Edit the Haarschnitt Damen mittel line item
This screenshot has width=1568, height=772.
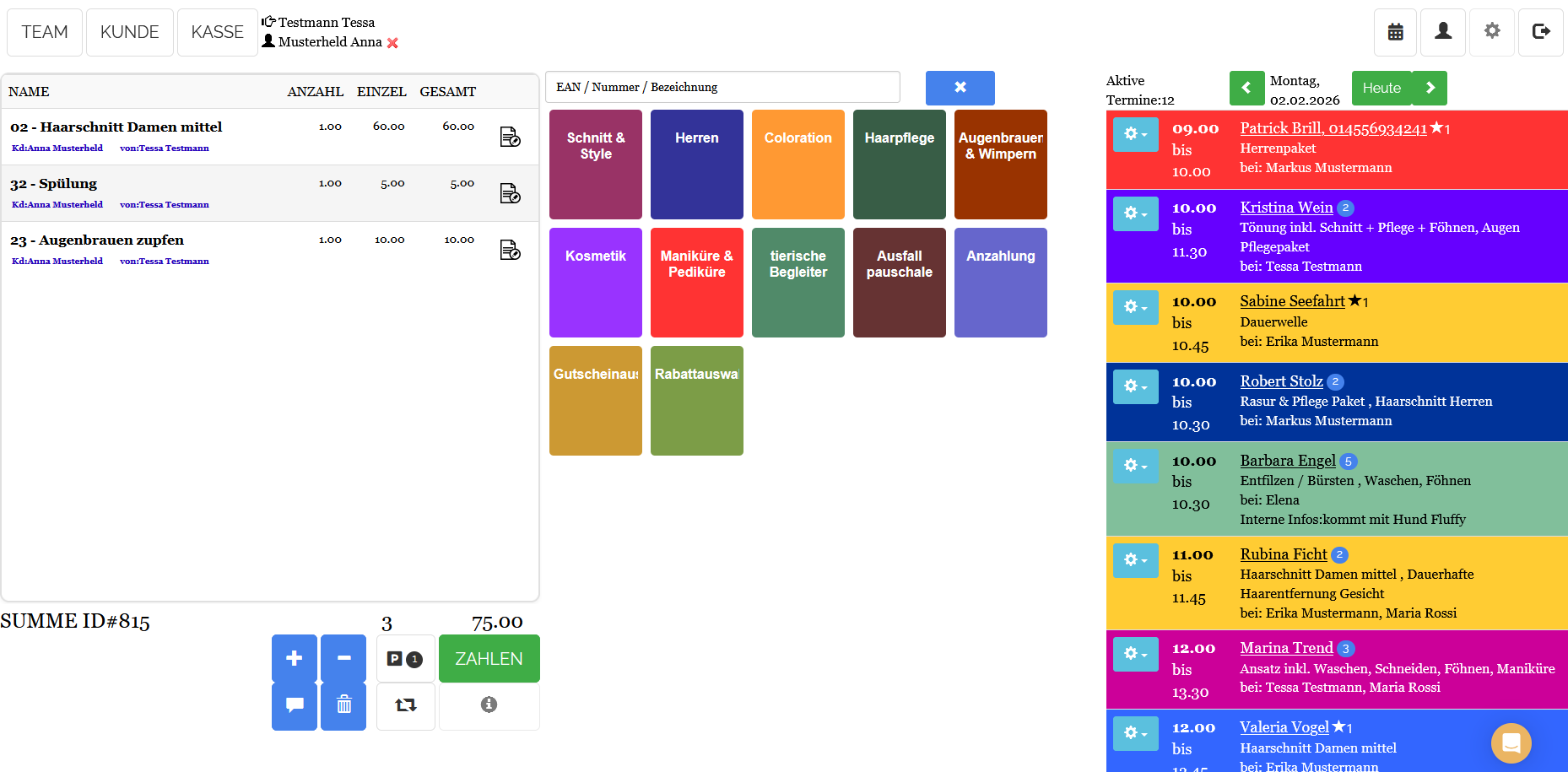point(510,137)
